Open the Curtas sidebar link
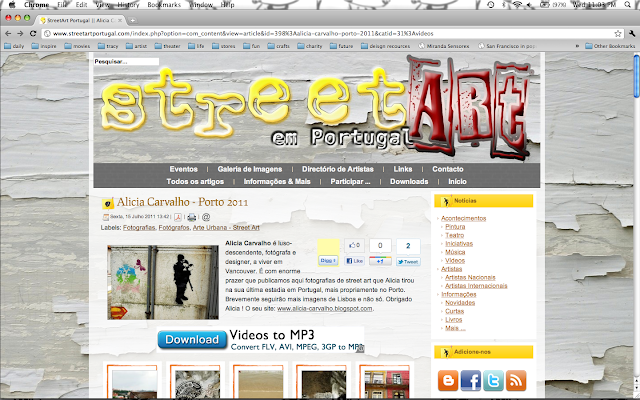 click(x=454, y=311)
